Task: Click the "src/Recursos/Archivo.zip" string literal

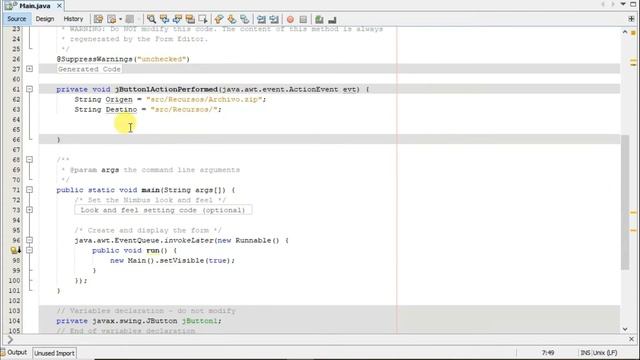Action: [x=204, y=99]
